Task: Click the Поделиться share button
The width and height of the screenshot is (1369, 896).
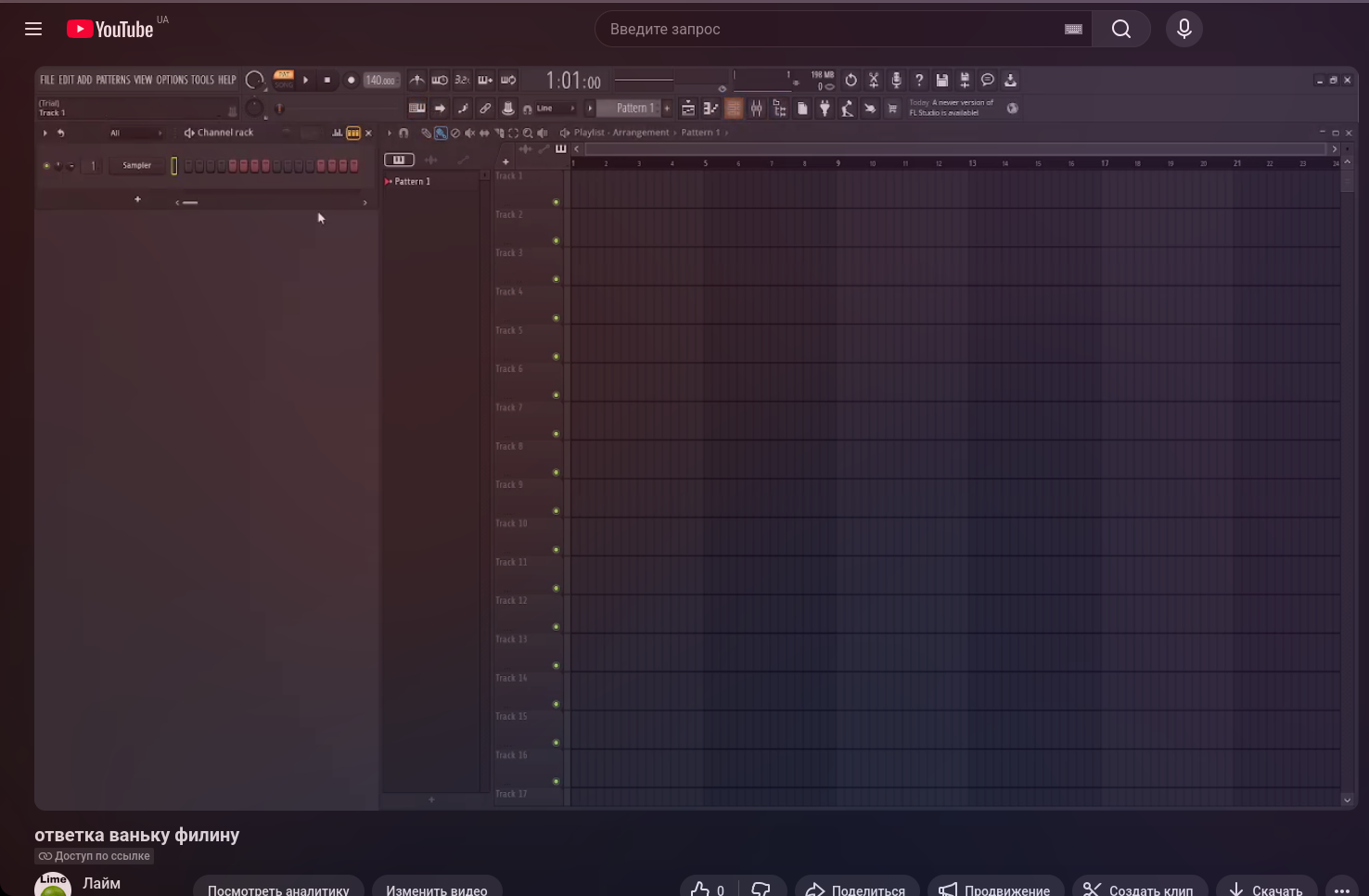Action: (856, 889)
